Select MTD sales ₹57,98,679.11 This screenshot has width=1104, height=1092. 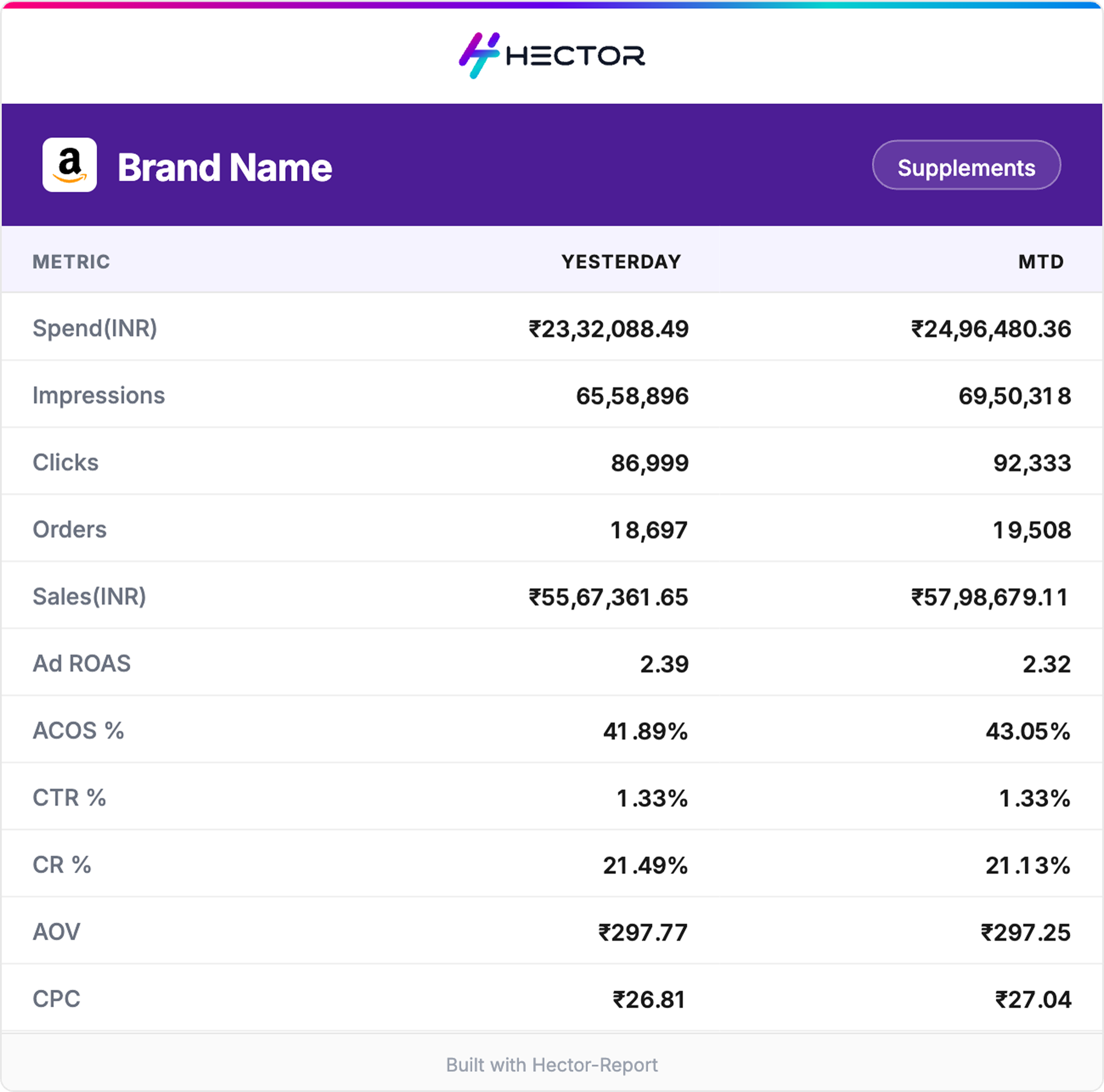(990, 597)
